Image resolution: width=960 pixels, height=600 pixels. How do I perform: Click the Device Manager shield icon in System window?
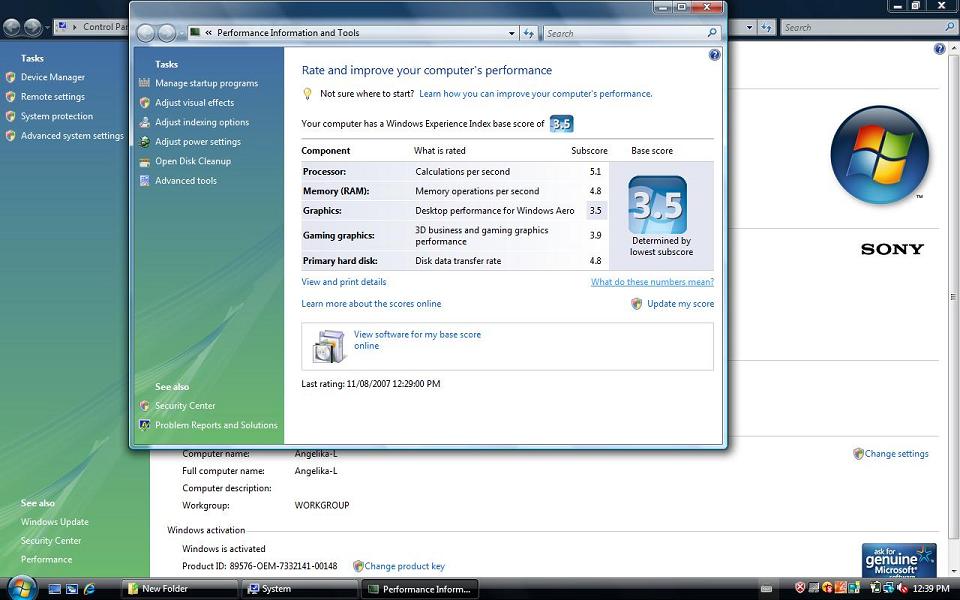10,77
